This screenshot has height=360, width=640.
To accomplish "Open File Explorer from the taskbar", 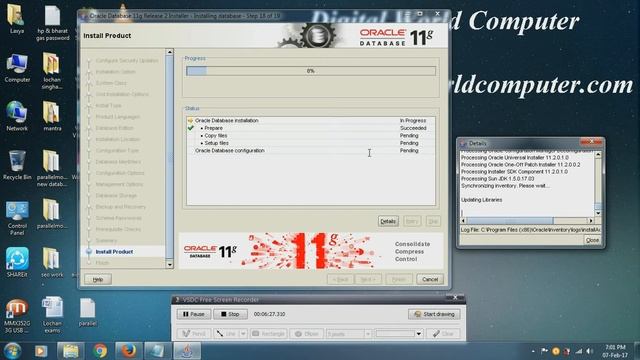I will click(70, 351).
